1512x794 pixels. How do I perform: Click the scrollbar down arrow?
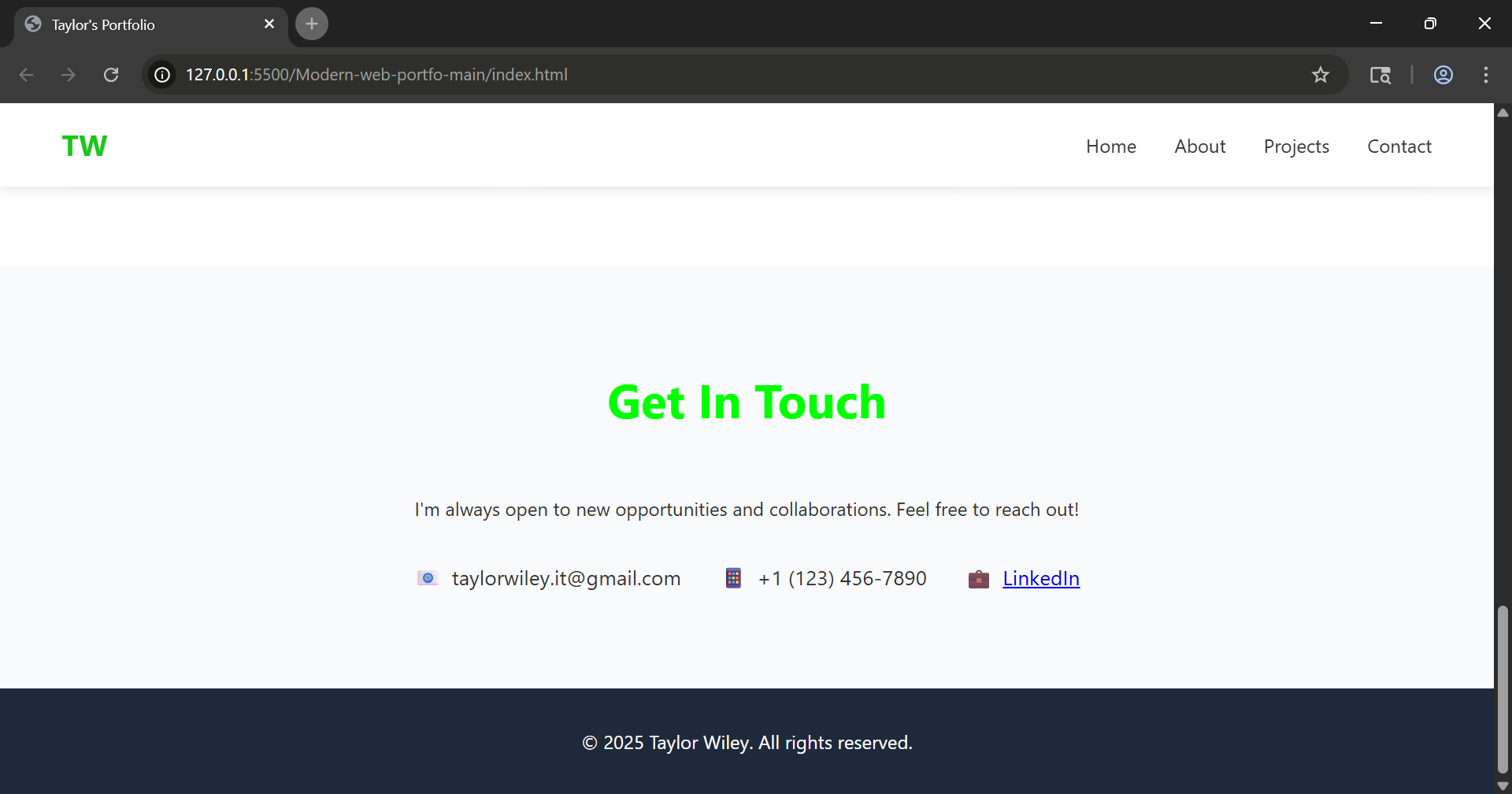click(1503, 785)
